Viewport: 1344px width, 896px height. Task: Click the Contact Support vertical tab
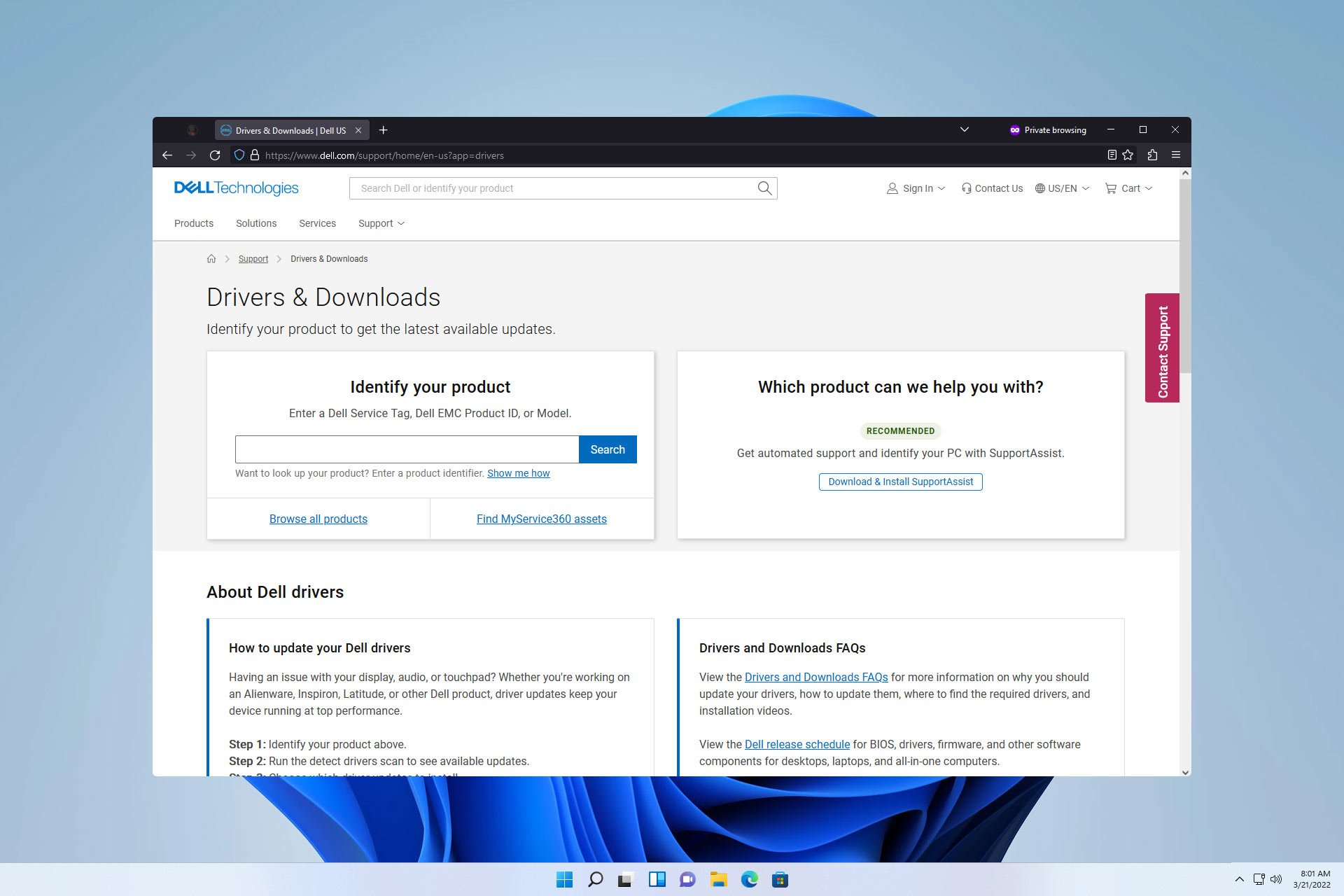[1162, 347]
